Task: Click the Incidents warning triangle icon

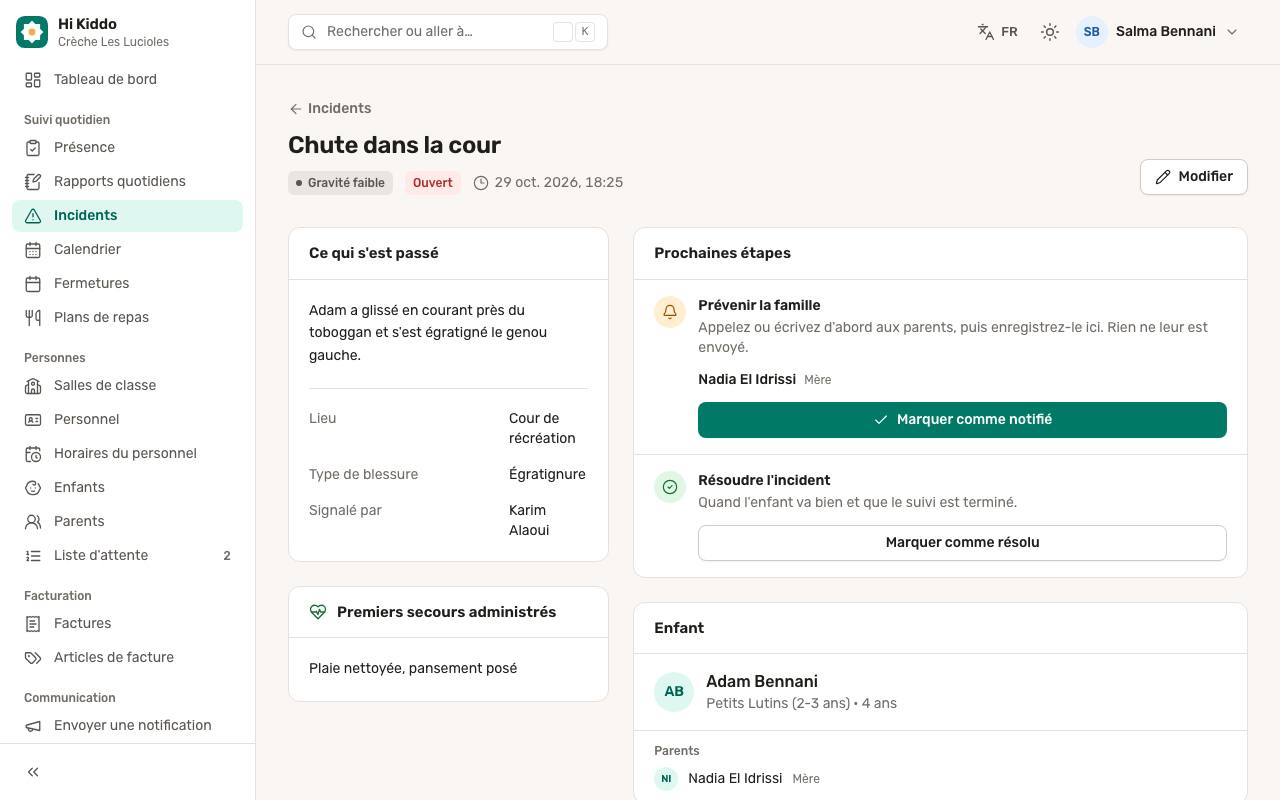Action: [33, 216]
